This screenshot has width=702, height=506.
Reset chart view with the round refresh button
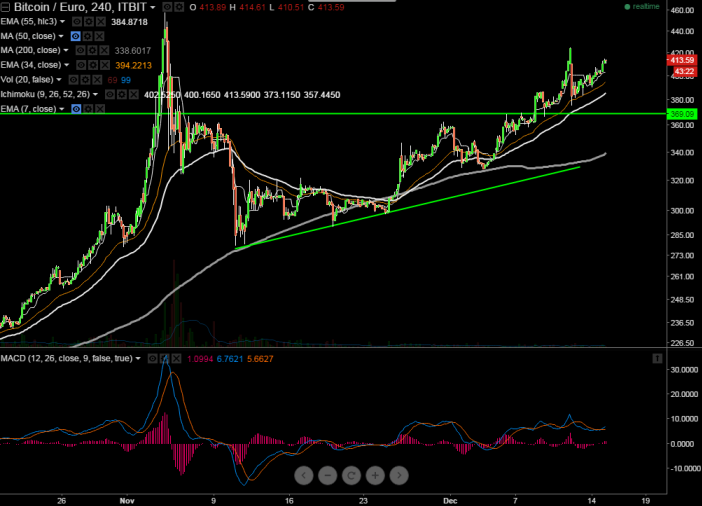351,476
